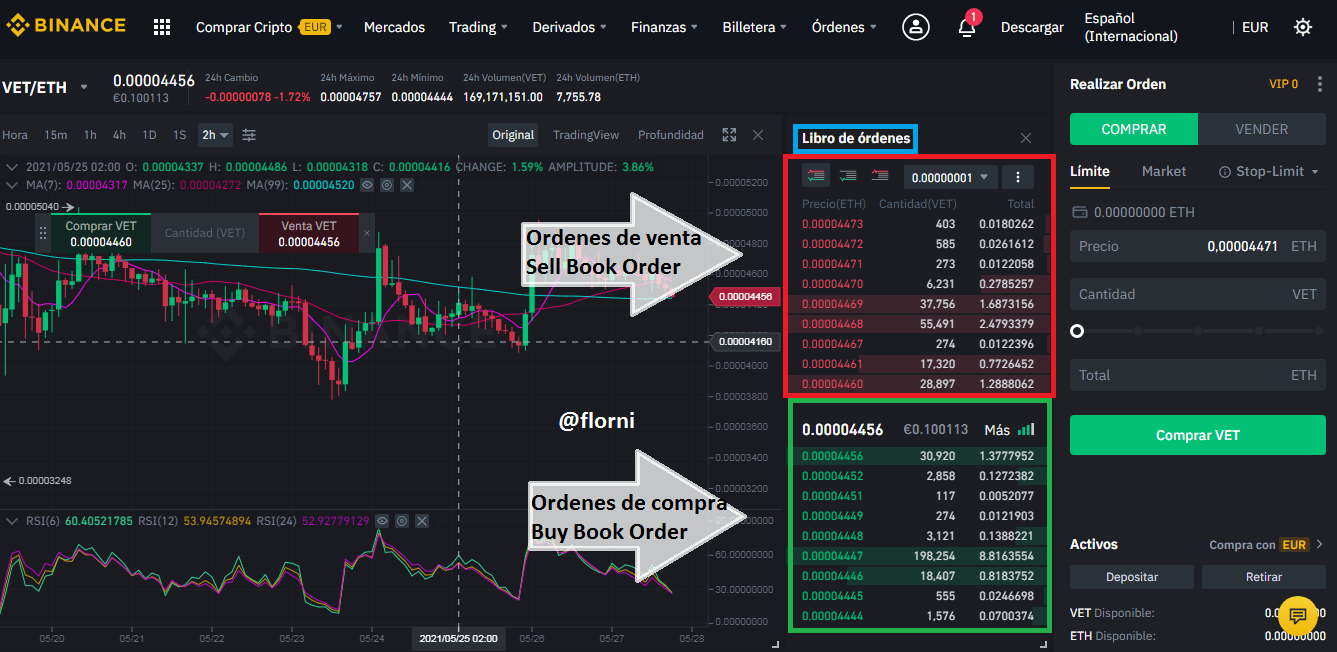1337x652 pixels.
Task: Open the Binance logo home link
Action: 66,27
